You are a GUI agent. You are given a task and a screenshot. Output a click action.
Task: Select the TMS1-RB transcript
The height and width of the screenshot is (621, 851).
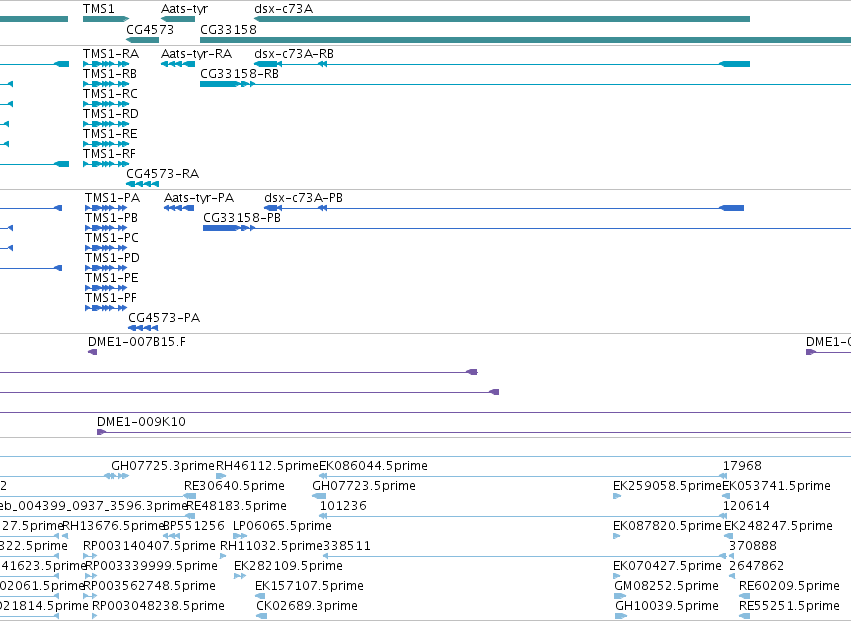click(x=106, y=84)
